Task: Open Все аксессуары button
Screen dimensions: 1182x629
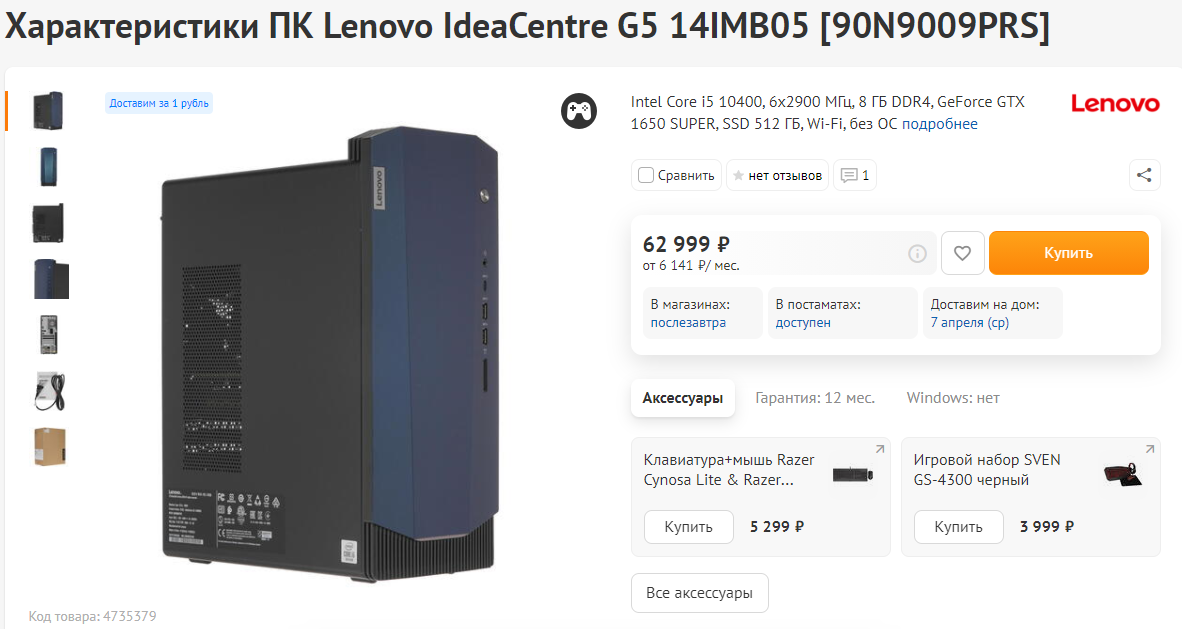Action: click(700, 593)
